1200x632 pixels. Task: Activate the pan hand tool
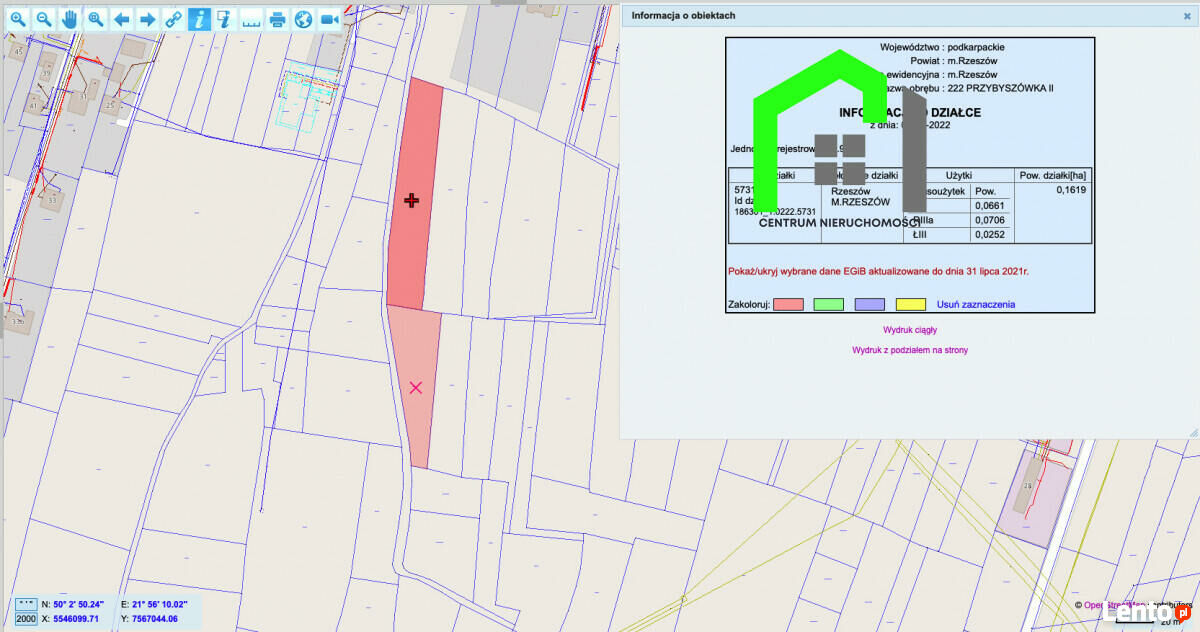(70, 19)
